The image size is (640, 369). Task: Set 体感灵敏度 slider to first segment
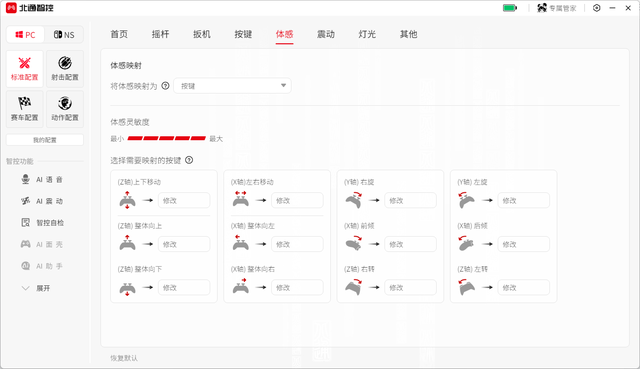[x=135, y=138]
